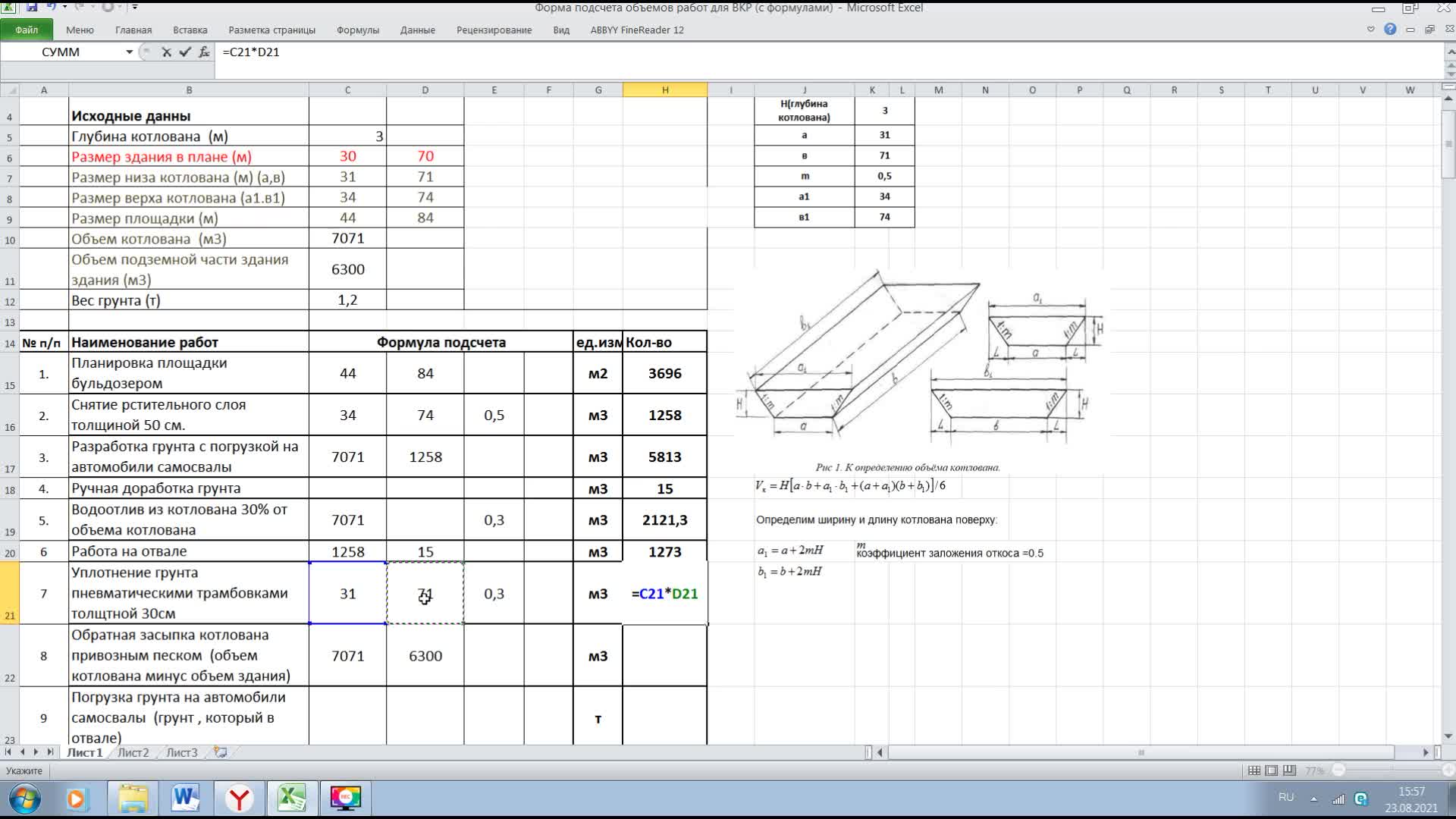
Task: Undo last action in quick access toolbar
Action: (51, 7)
